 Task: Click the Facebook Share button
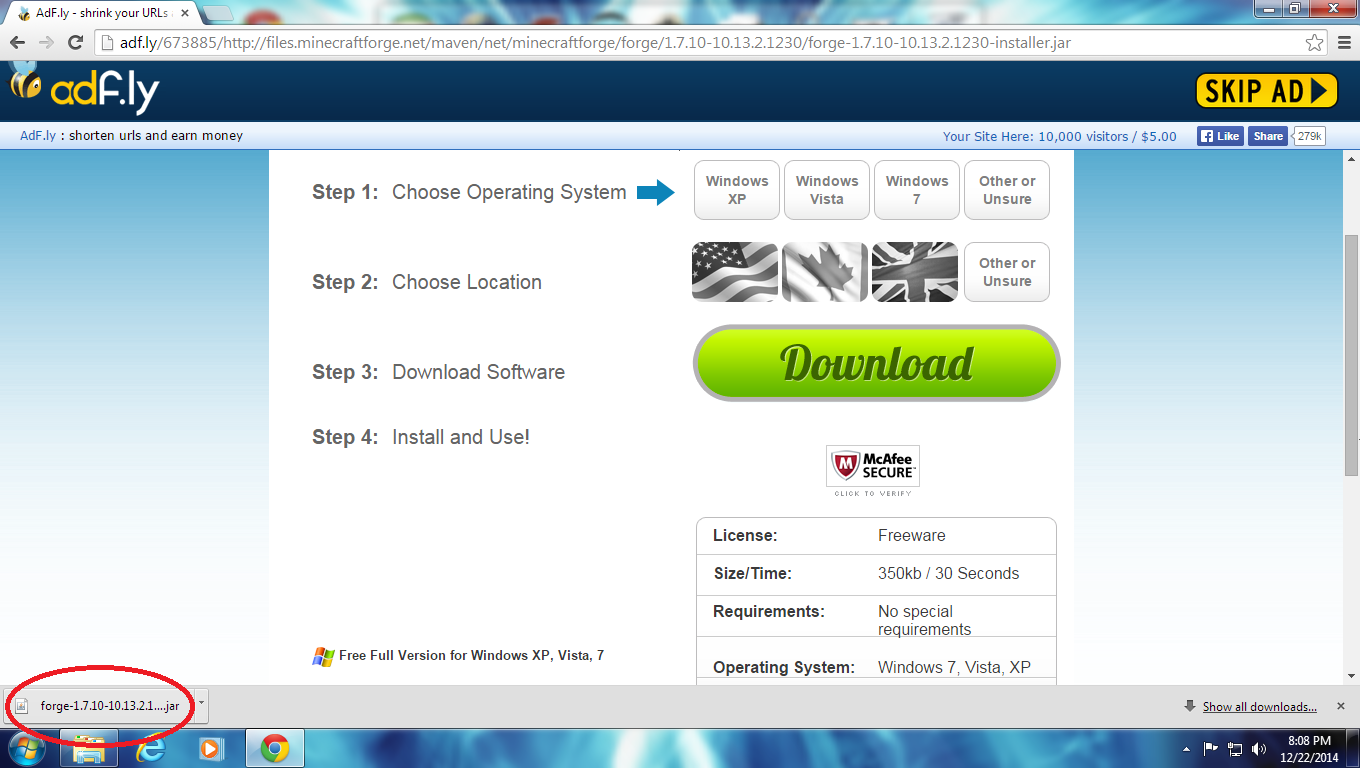(1268, 136)
